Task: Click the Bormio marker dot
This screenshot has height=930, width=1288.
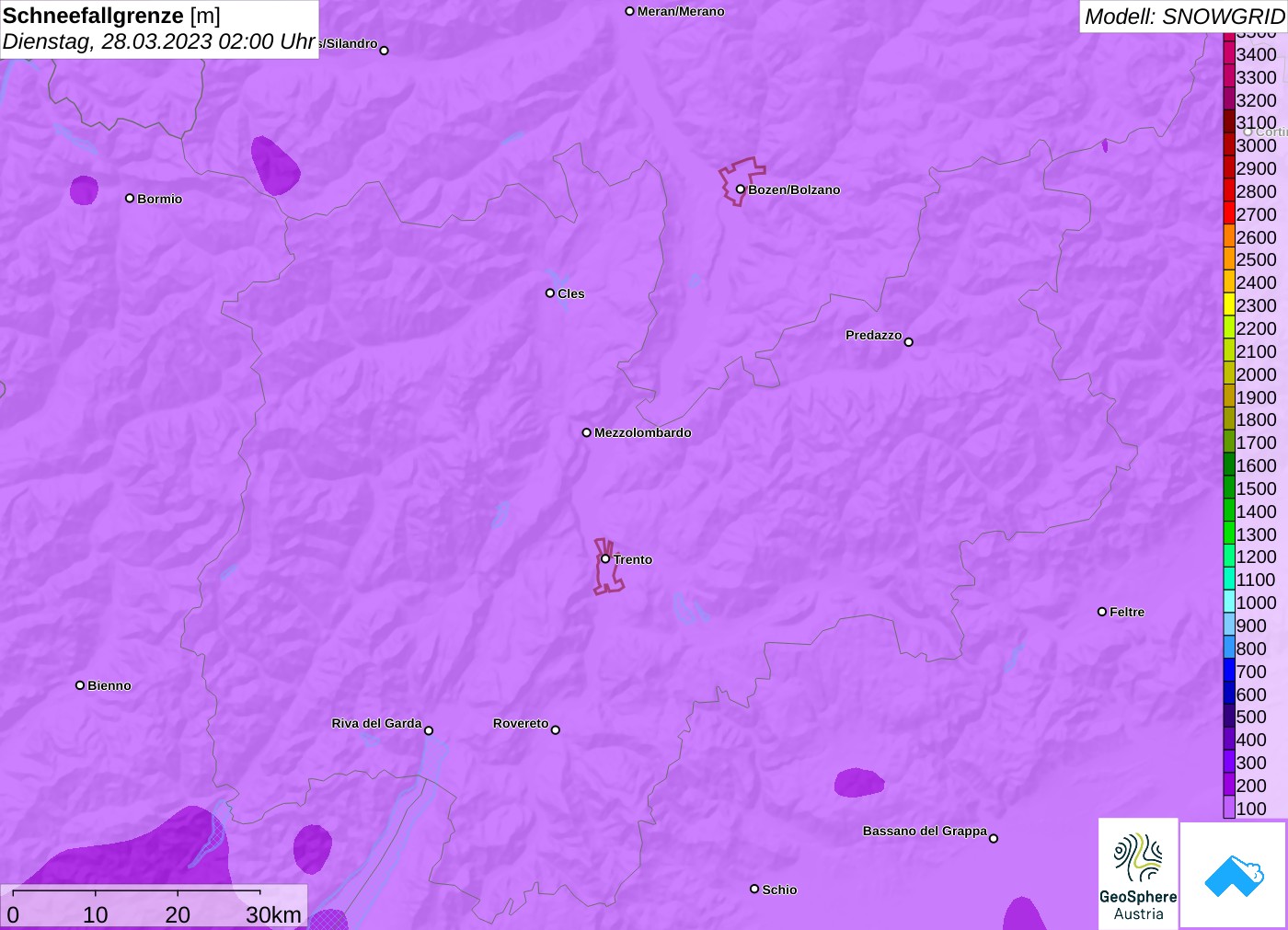Action: click(130, 198)
